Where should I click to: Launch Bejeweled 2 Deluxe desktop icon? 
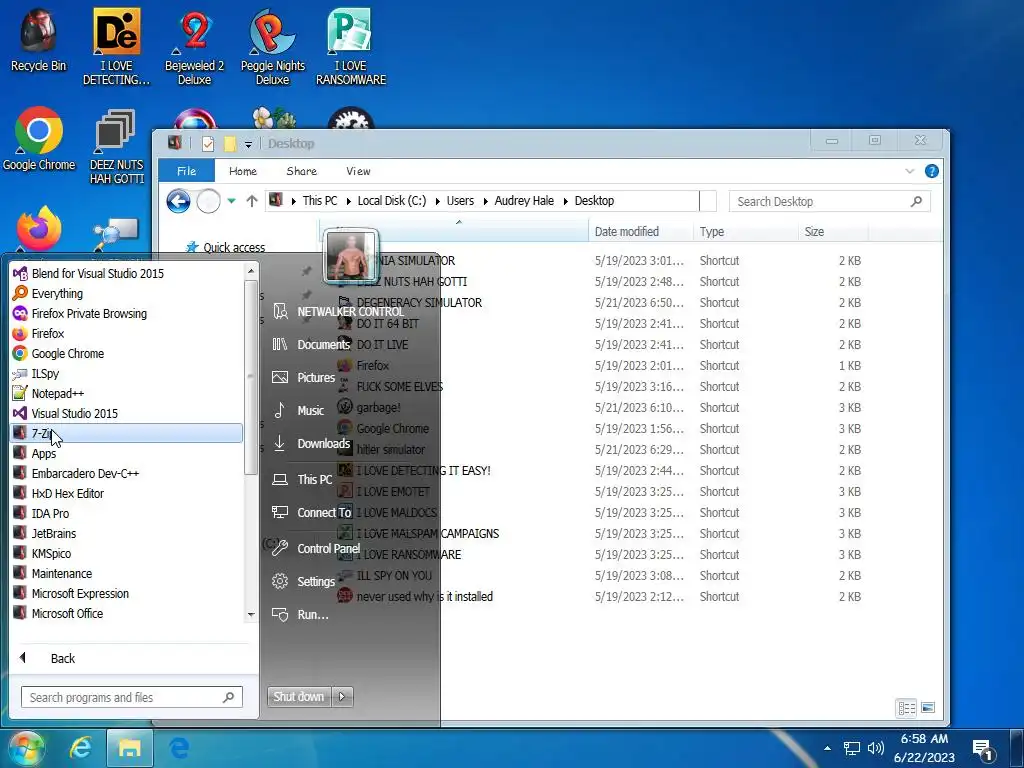[x=194, y=46]
